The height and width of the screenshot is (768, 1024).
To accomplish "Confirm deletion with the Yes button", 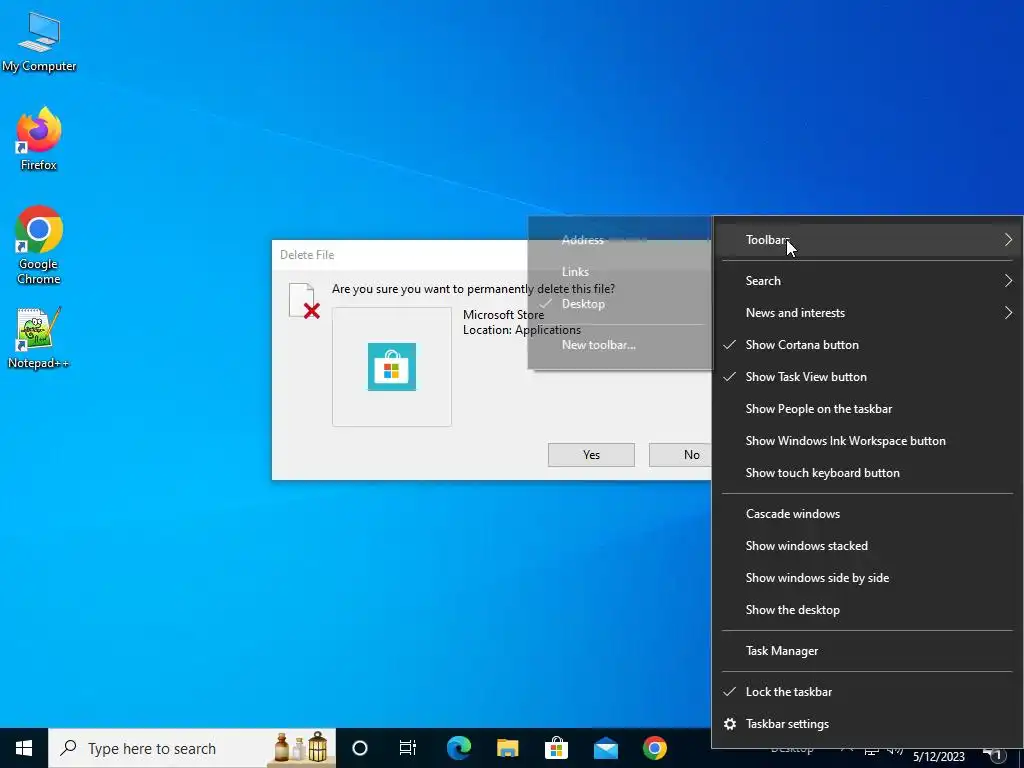I will [x=591, y=455].
